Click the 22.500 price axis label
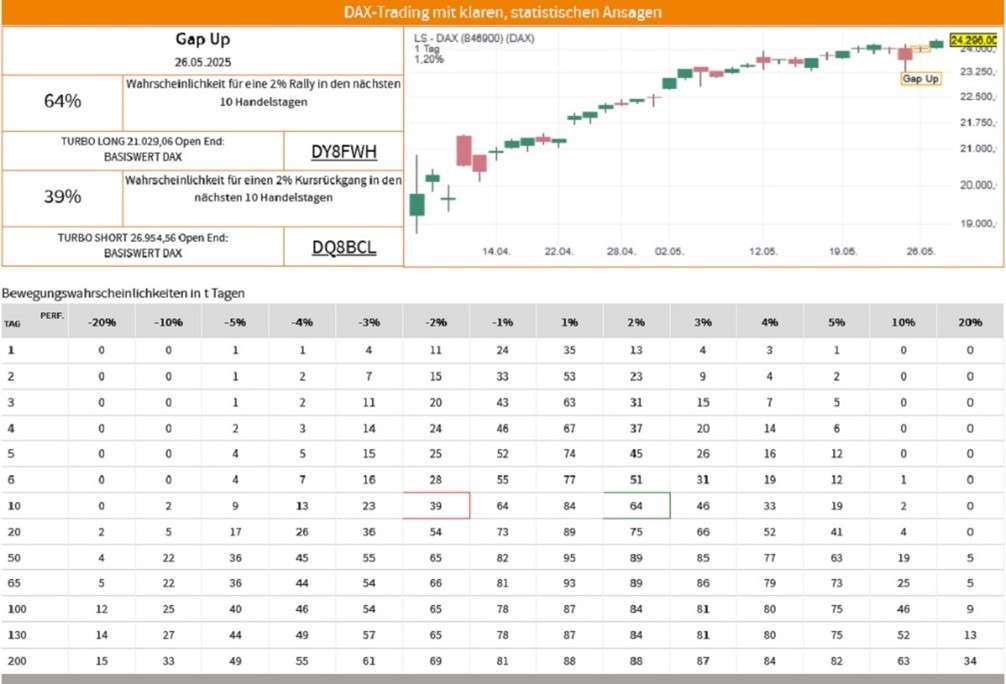 [x=978, y=96]
